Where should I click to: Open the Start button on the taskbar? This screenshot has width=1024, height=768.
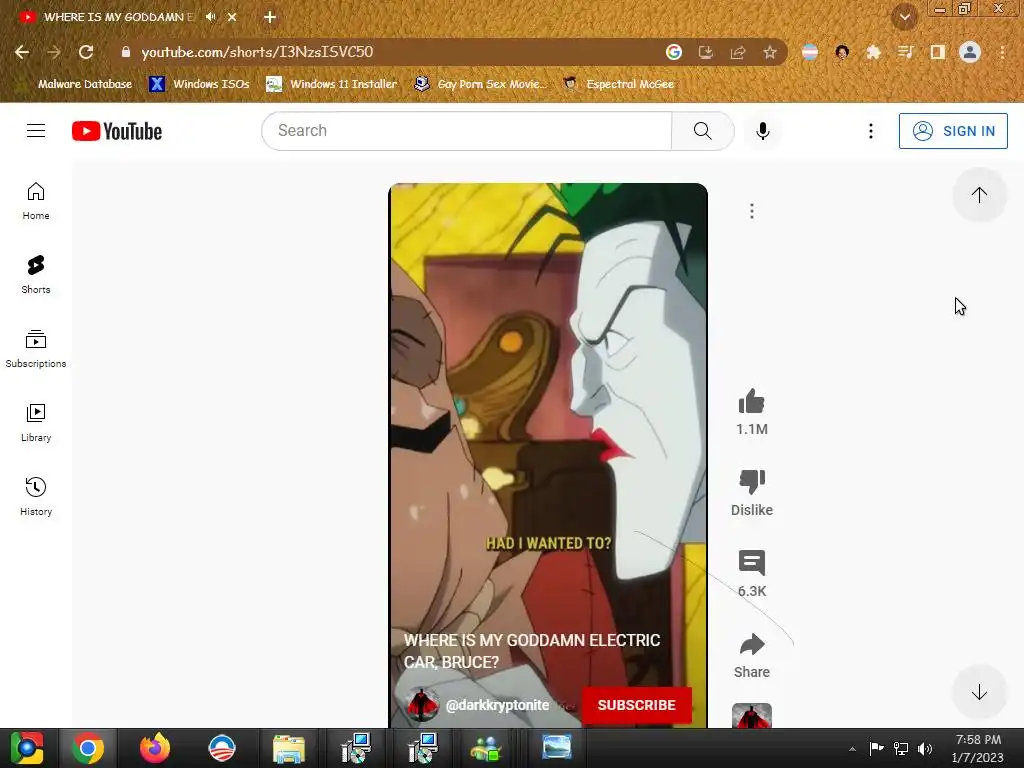(x=27, y=748)
